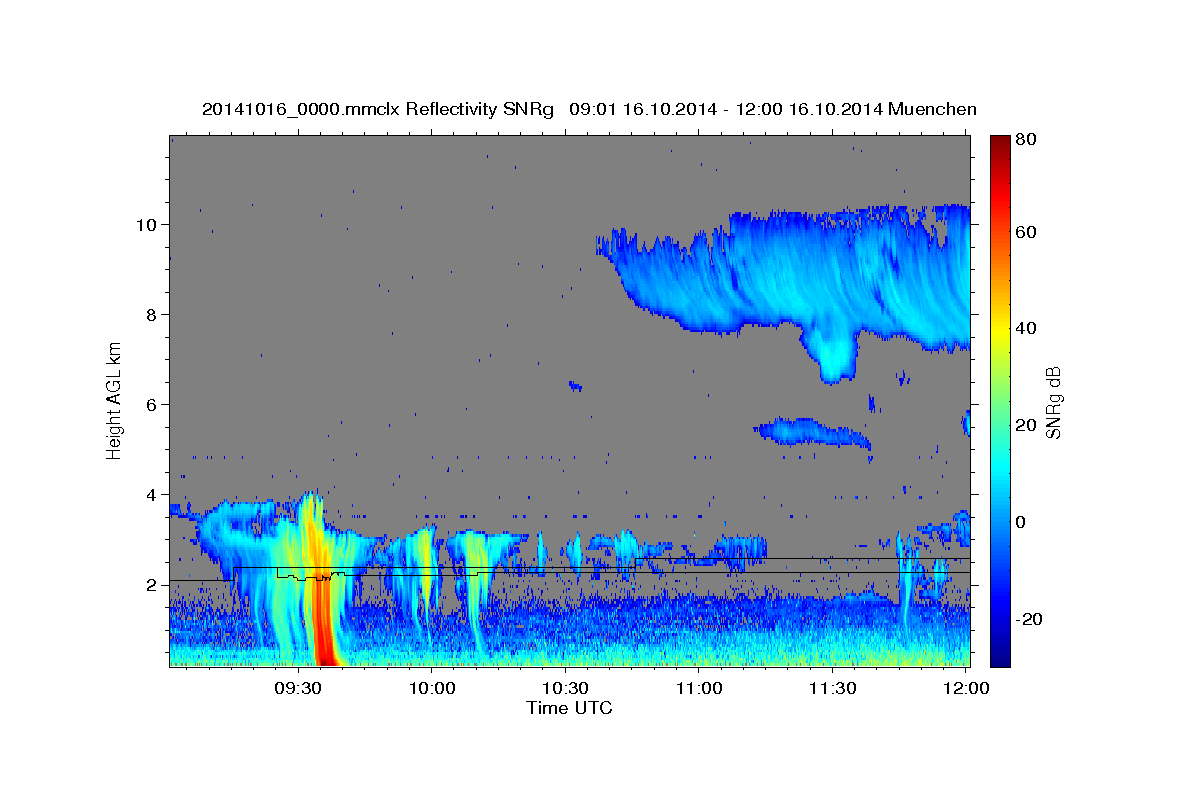Screen dimensions: 1200x800
Task: Click the colorbar value -20
Action: 1029,619
